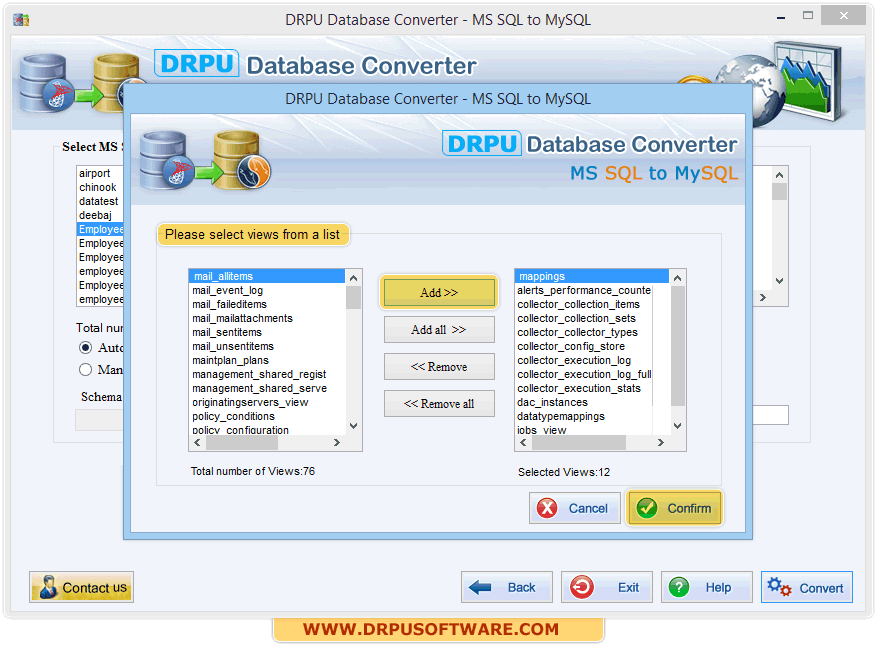Click the red power icon on Exit
Image resolution: width=877 pixels, height=645 pixels.
(x=582, y=587)
